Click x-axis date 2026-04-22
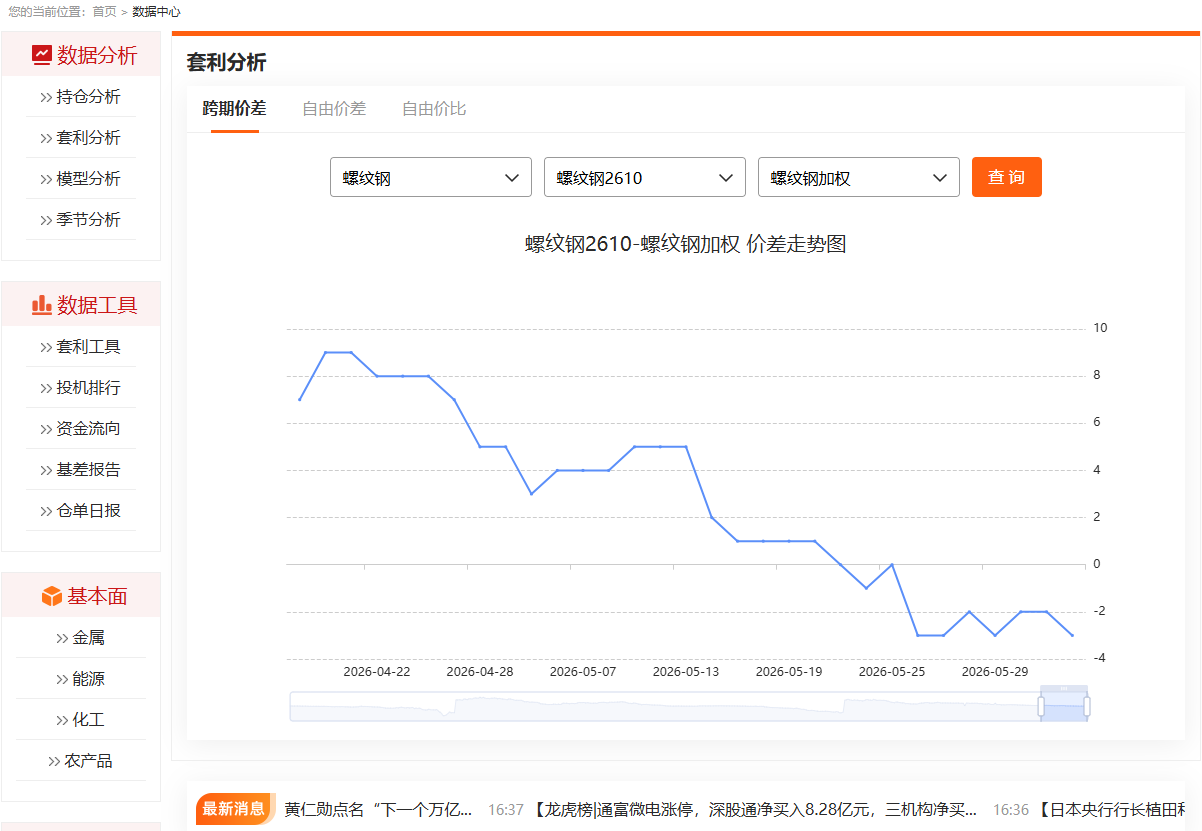1202x831 pixels. tap(377, 672)
